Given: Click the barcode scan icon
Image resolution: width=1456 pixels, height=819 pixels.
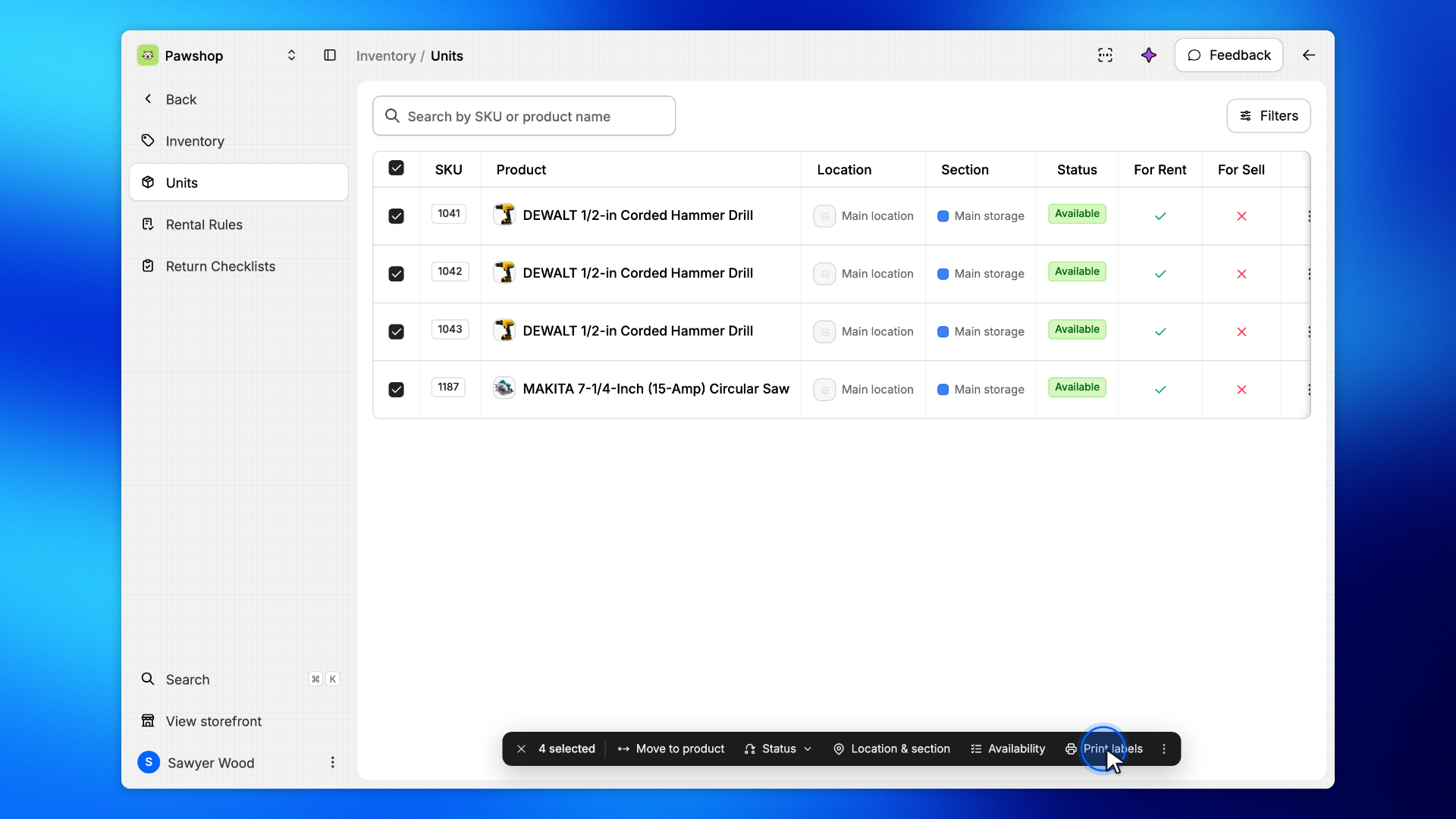Looking at the screenshot, I should 1105,55.
